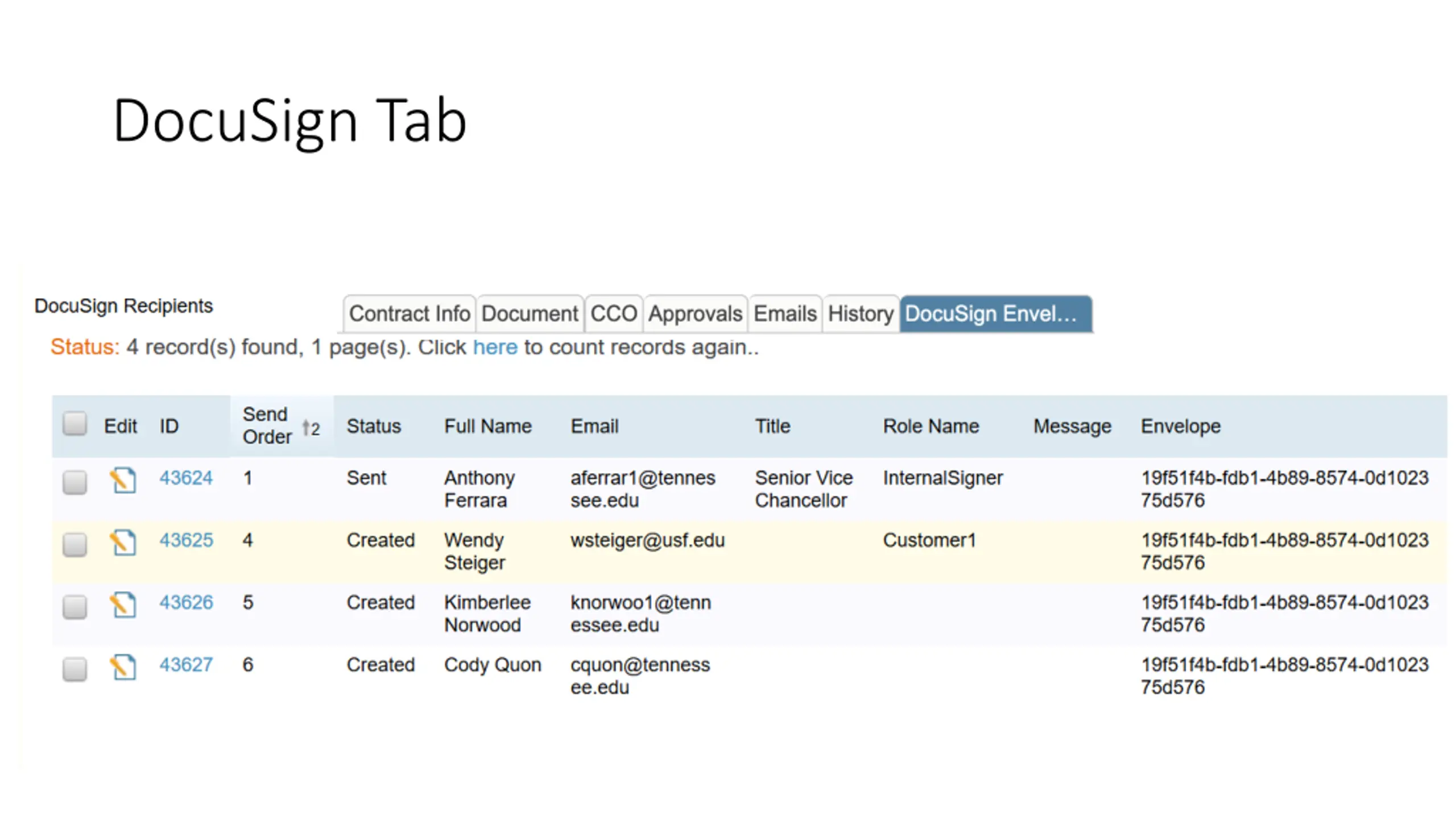This screenshot has width=1456, height=819.
Task: Open edit icon for record 43624
Action: tap(123, 481)
